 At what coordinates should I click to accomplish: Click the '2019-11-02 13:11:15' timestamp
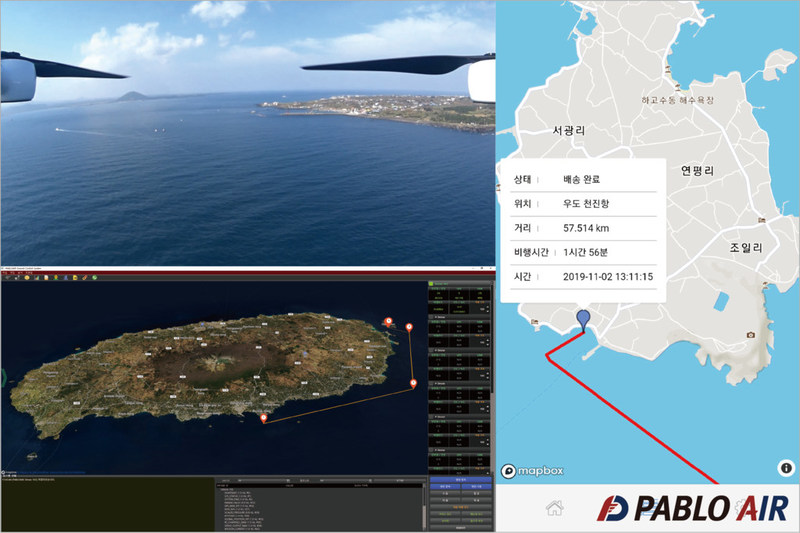(608, 277)
